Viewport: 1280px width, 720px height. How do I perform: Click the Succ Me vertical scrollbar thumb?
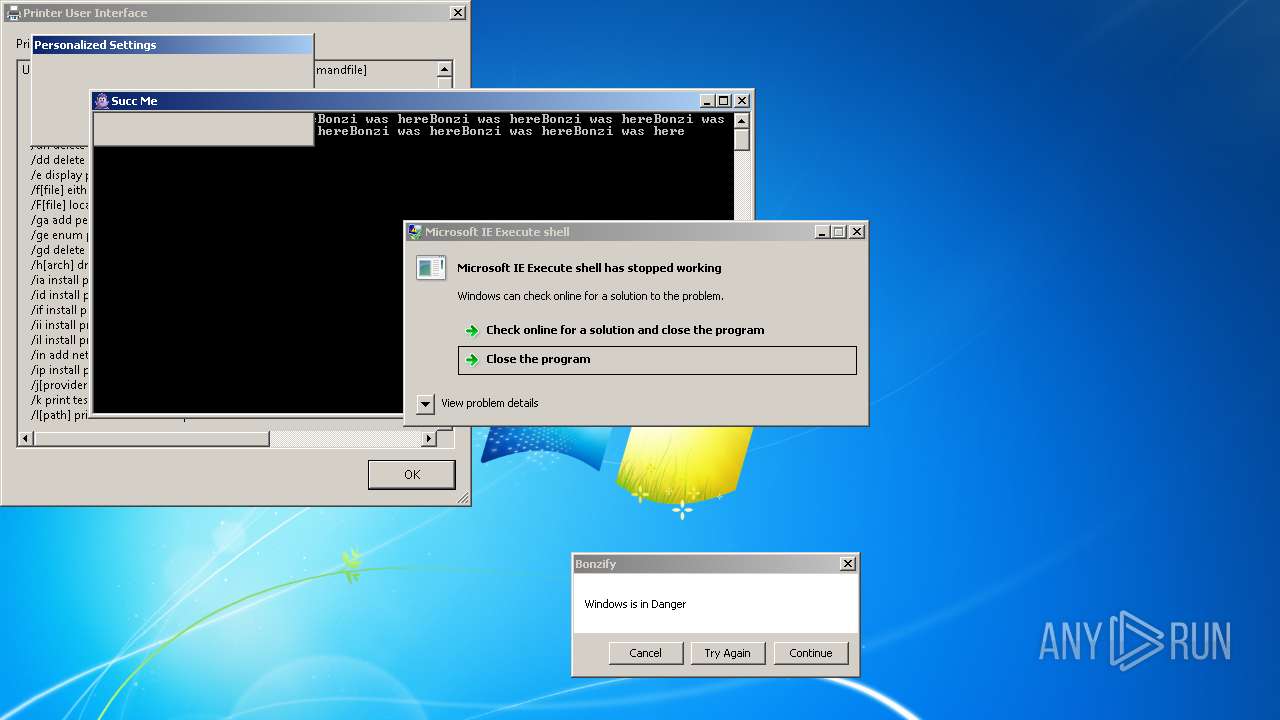coord(741,140)
